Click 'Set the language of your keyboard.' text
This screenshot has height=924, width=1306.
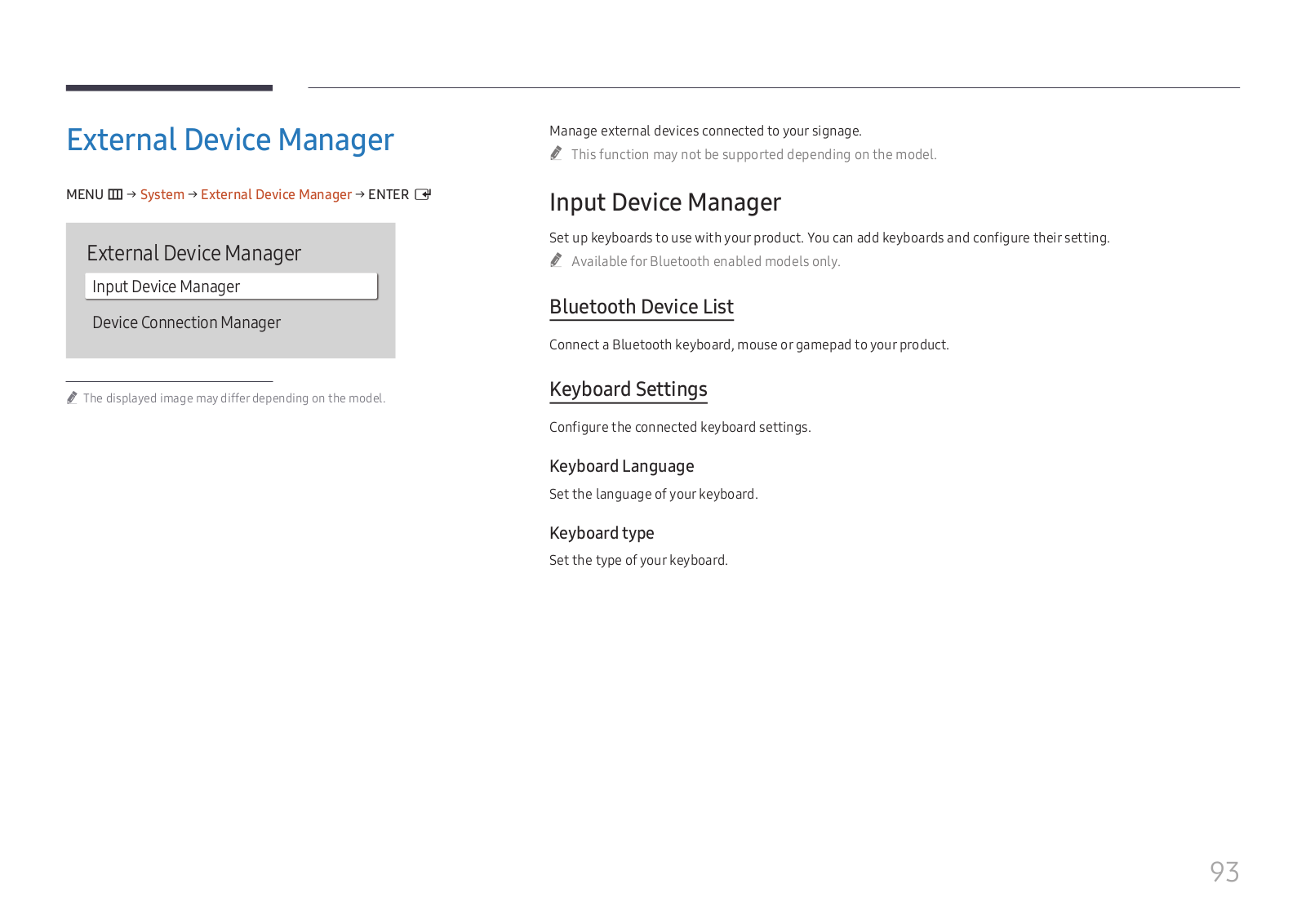654,494
